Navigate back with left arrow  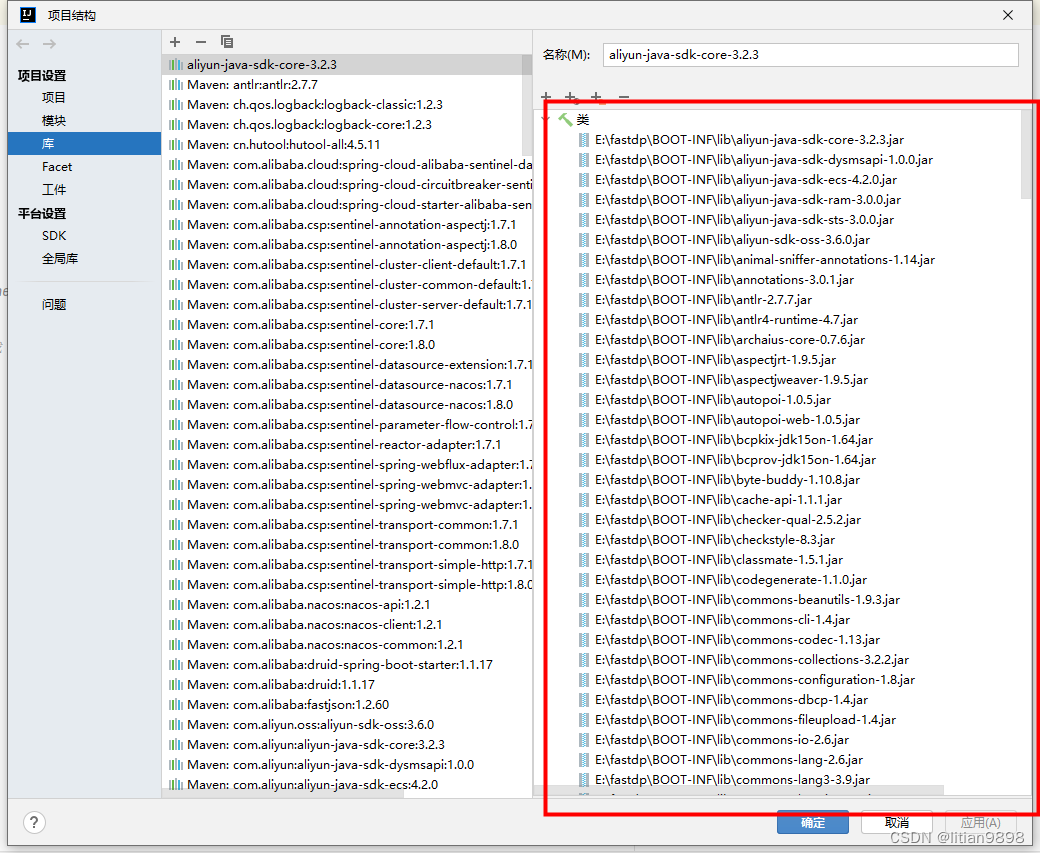tap(23, 44)
